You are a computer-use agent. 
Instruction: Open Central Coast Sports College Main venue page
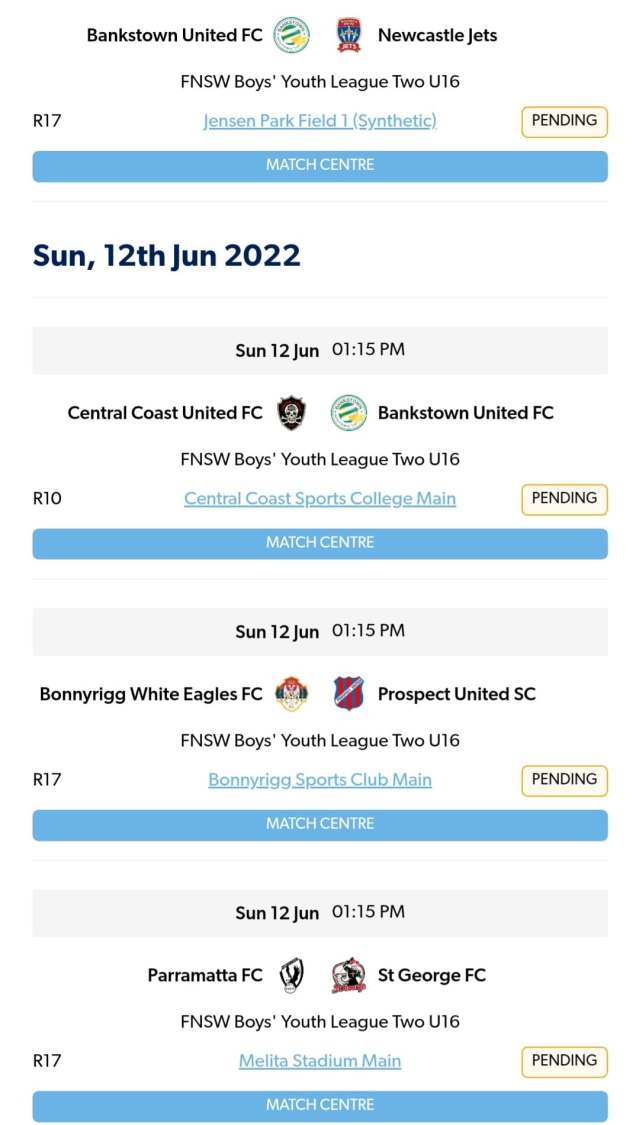tap(319, 499)
